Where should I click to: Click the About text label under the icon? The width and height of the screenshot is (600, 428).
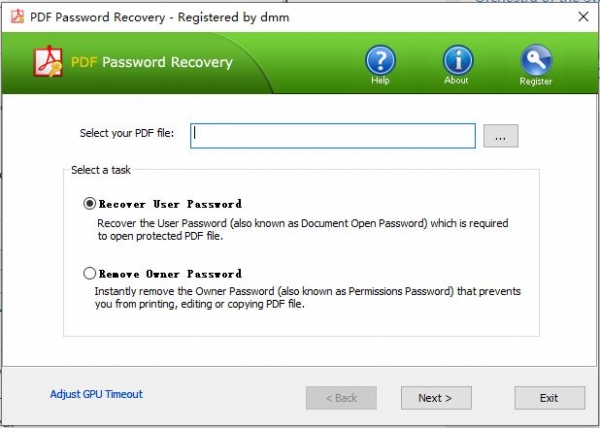tap(458, 81)
